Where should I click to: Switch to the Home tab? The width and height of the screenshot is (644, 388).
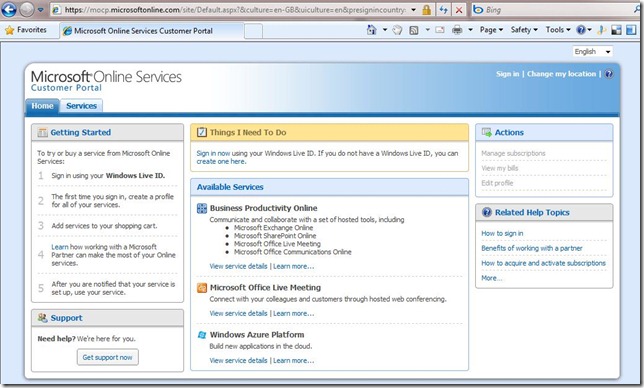tap(42, 106)
